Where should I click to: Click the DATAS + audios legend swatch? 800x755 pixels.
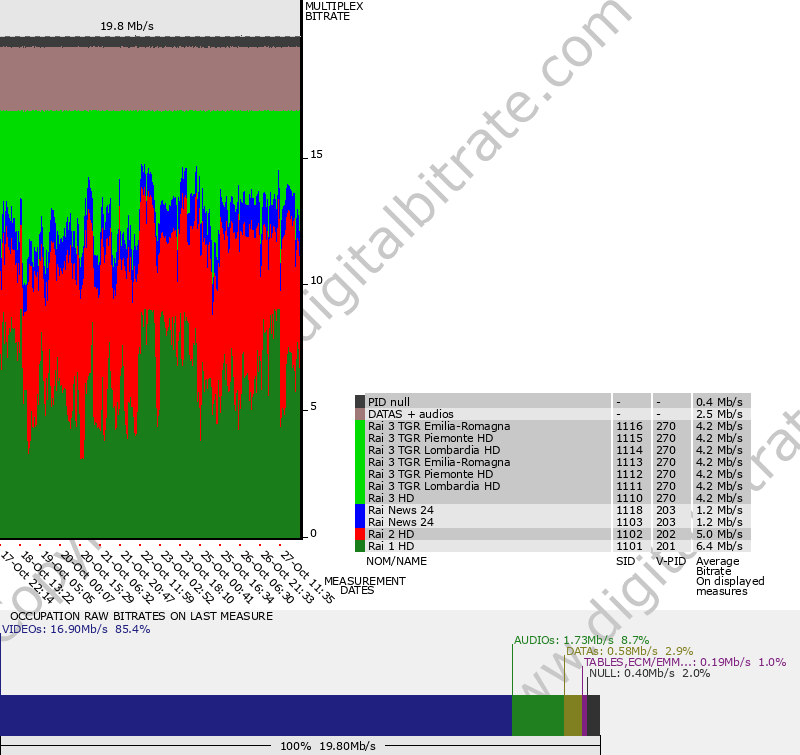pos(360,414)
